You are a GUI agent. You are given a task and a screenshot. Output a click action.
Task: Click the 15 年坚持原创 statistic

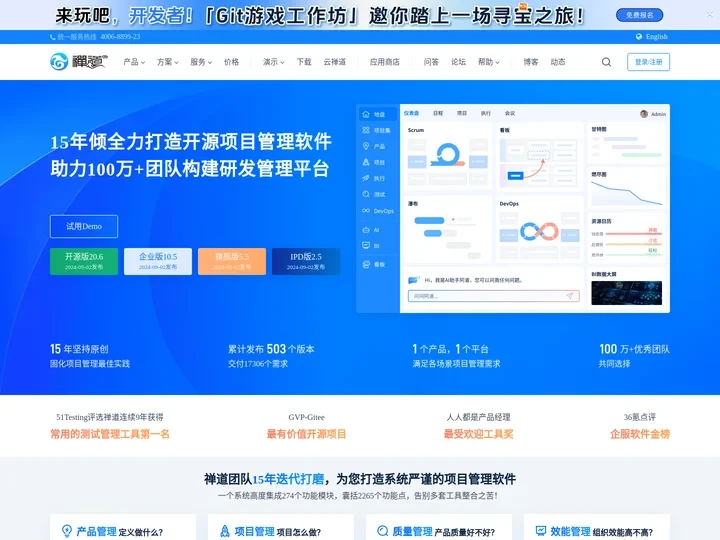[79, 349]
